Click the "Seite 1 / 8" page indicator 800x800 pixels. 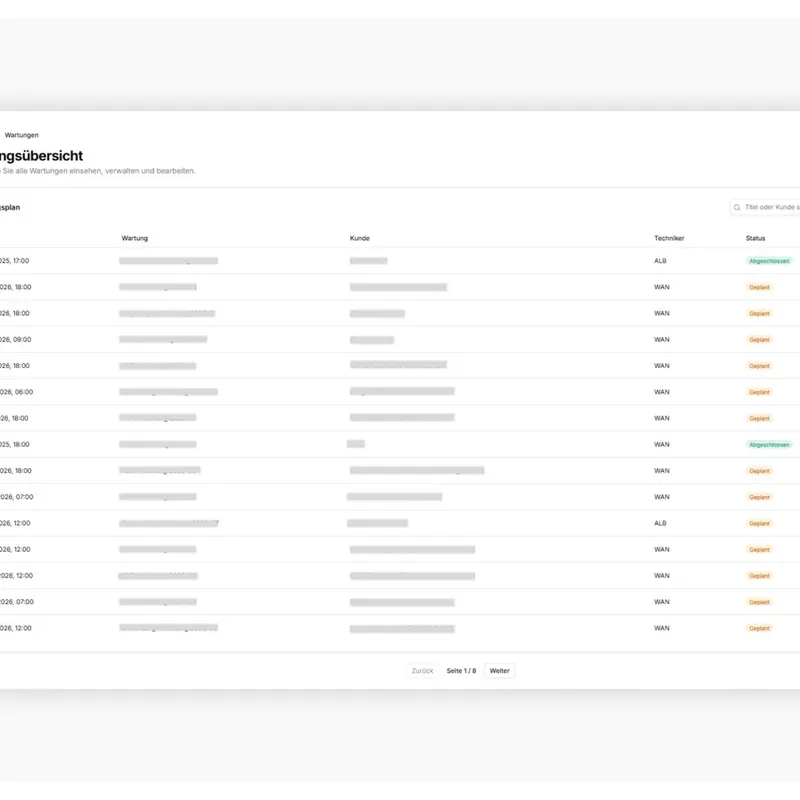tap(461, 670)
